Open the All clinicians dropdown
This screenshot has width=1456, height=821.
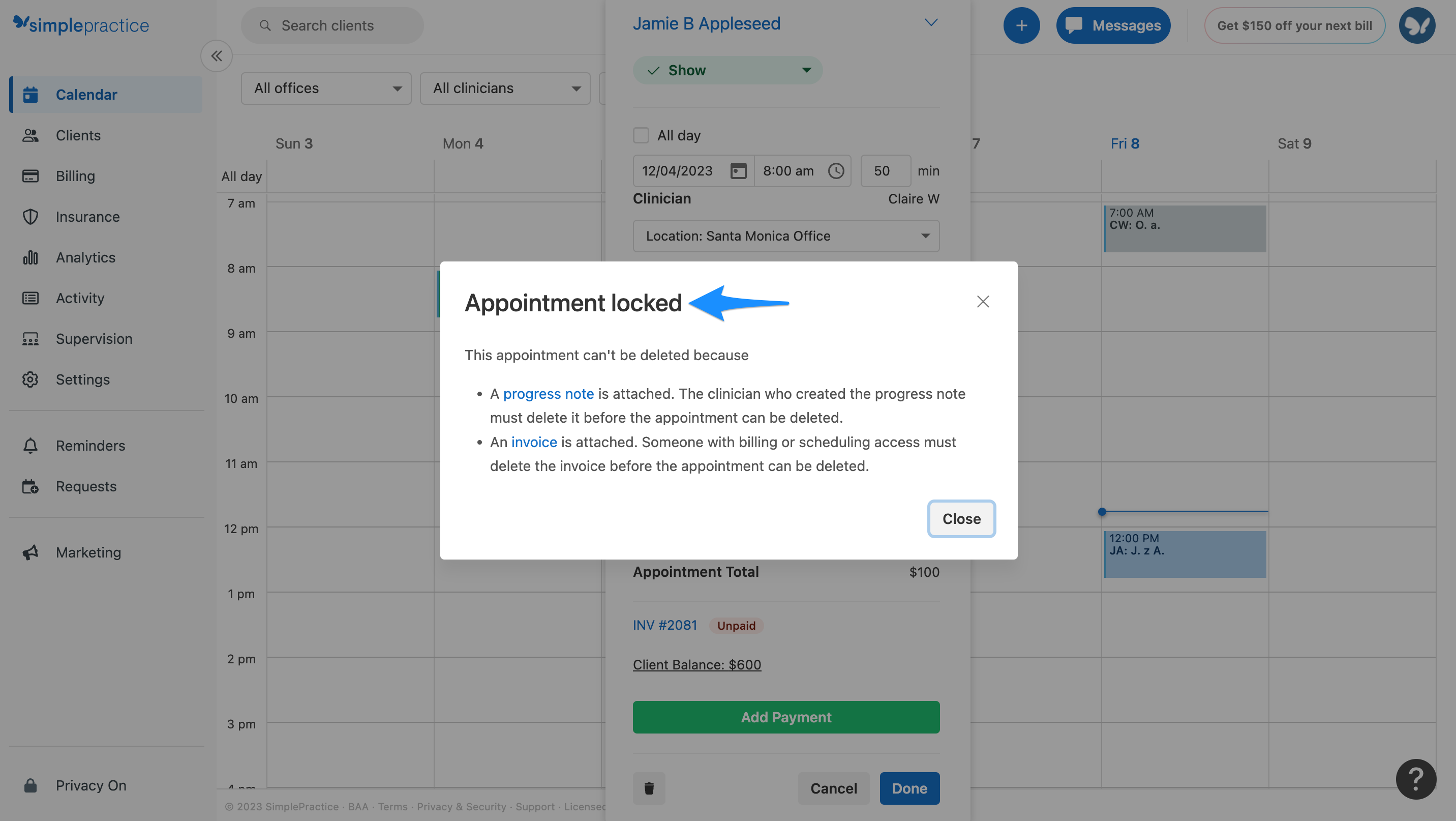click(x=505, y=88)
